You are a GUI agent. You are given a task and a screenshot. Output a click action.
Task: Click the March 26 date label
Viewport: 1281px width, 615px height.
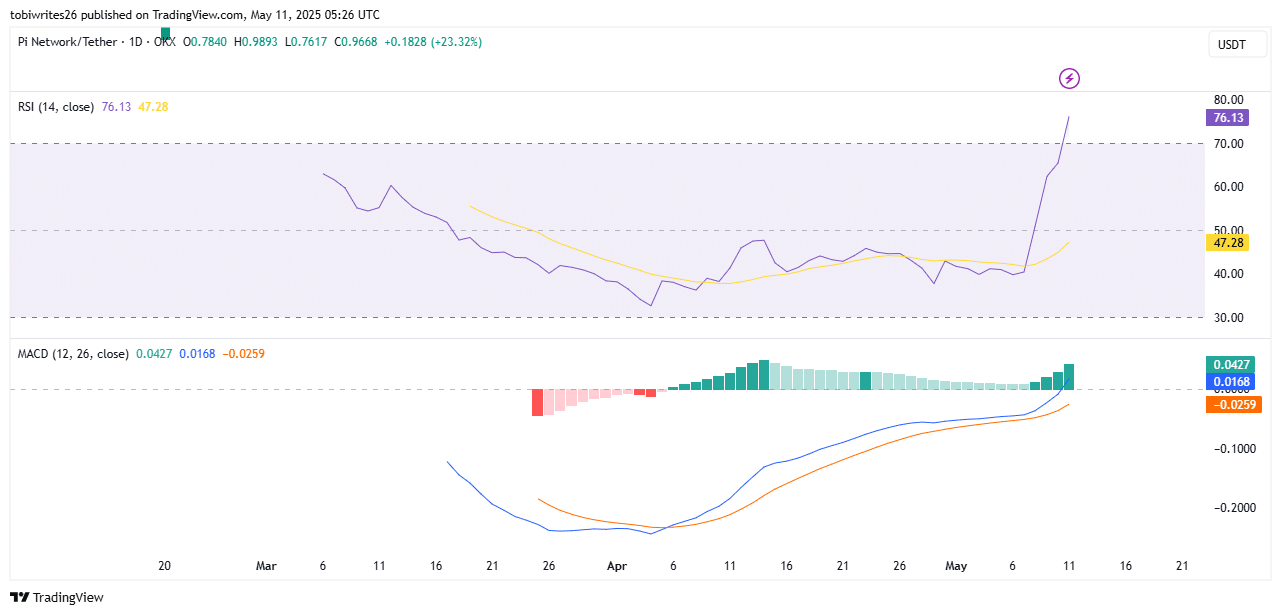549,566
